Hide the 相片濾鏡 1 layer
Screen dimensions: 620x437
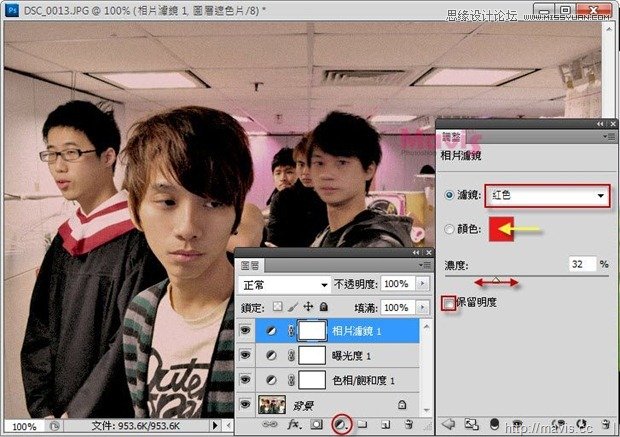click(x=246, y=330)
